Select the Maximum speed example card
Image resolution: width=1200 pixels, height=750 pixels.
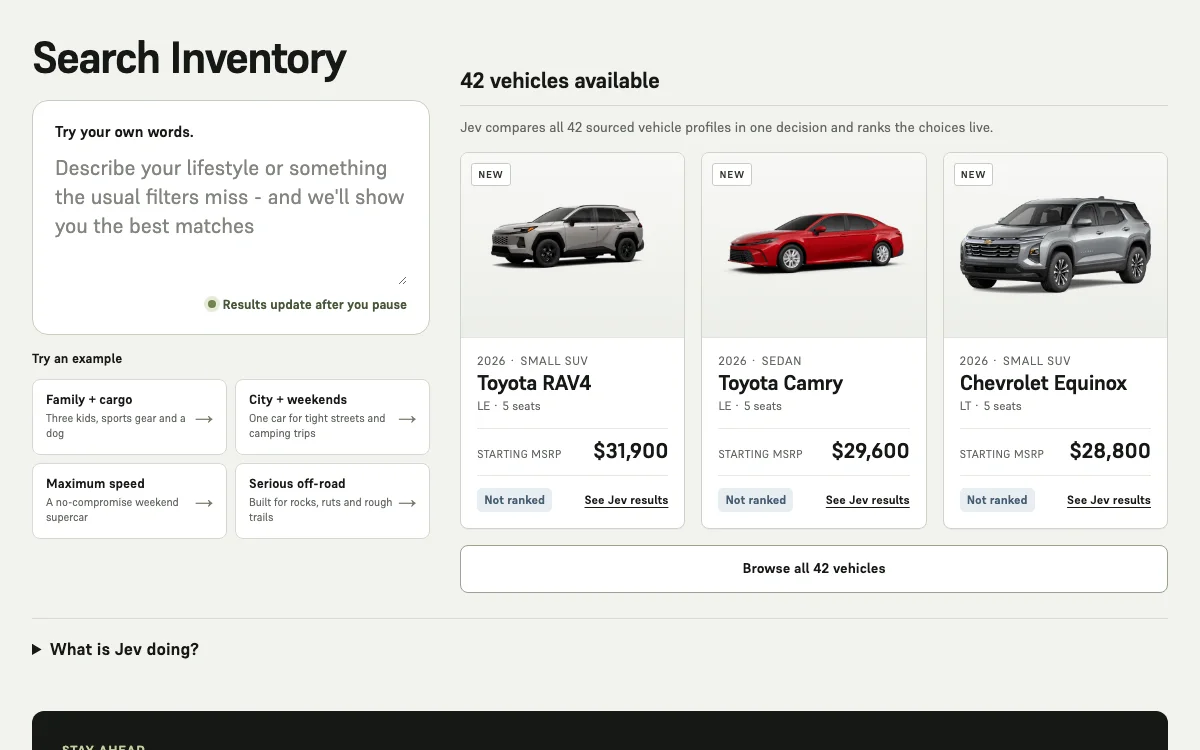(130, 501)
